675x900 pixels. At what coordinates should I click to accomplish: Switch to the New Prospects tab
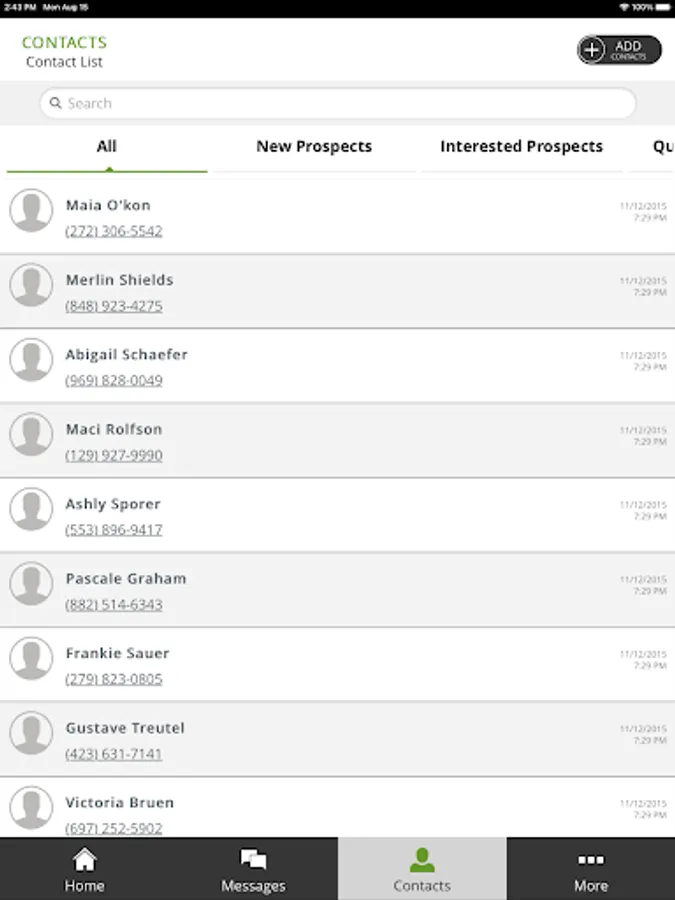point(314,146)
